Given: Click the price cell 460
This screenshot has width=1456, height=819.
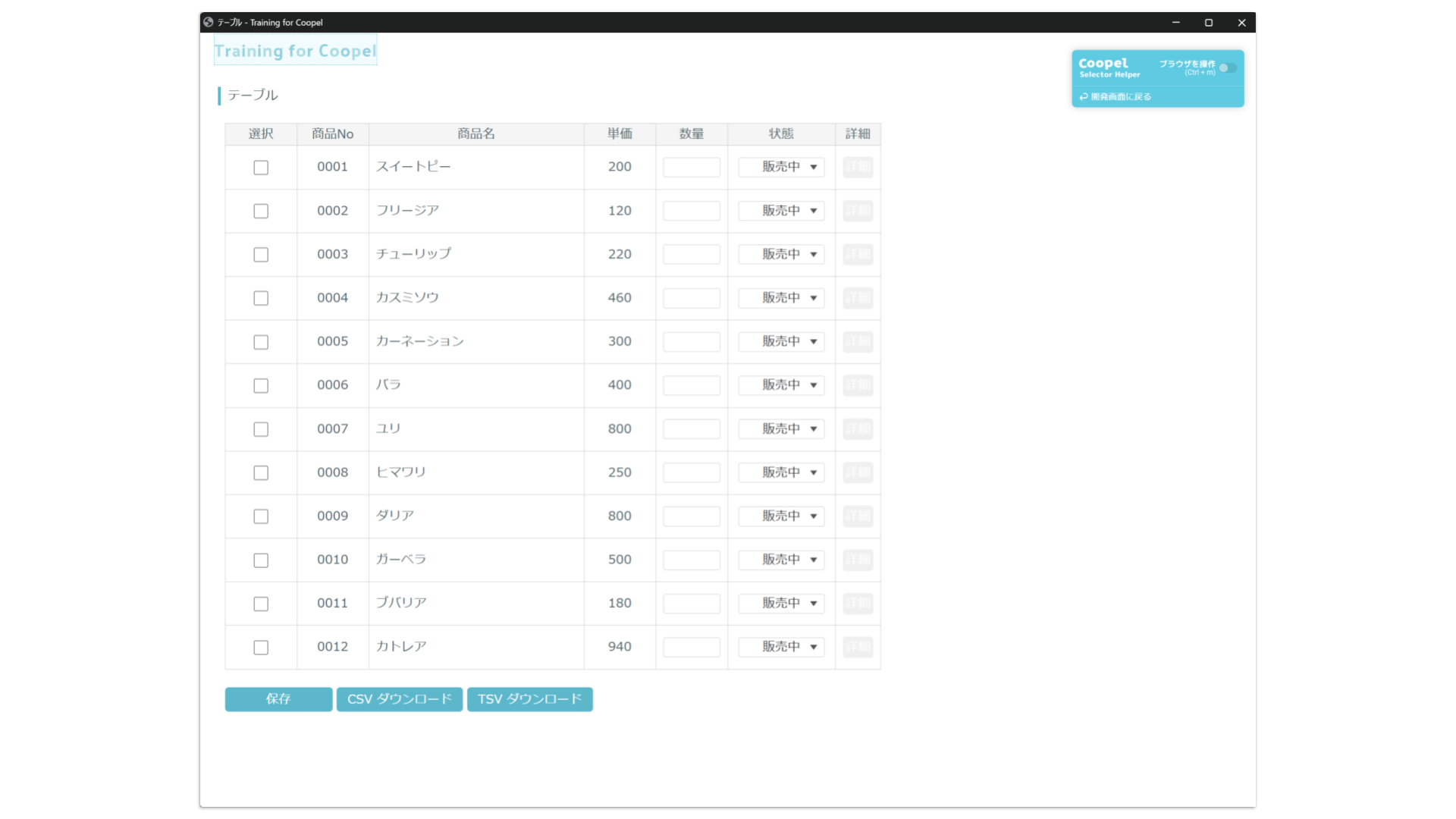Looking at the screenshot, I should 620,298.
